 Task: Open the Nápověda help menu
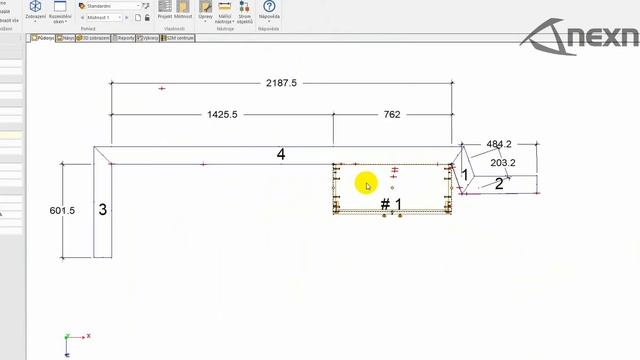click(x=269, y=11)
